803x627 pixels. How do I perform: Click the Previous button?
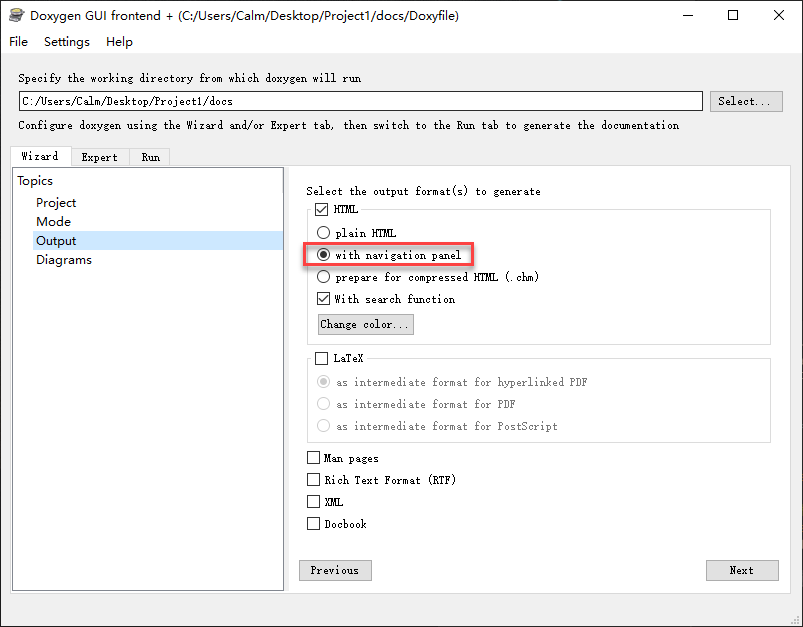[x=335, y=570]
